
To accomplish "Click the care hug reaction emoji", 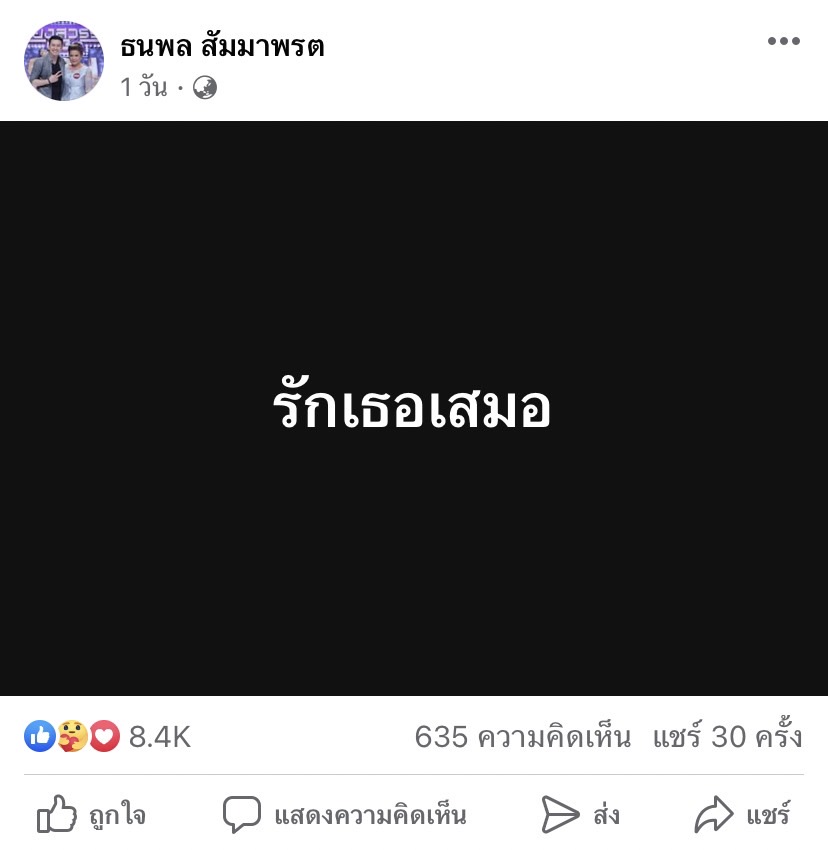I will (72, 736).
